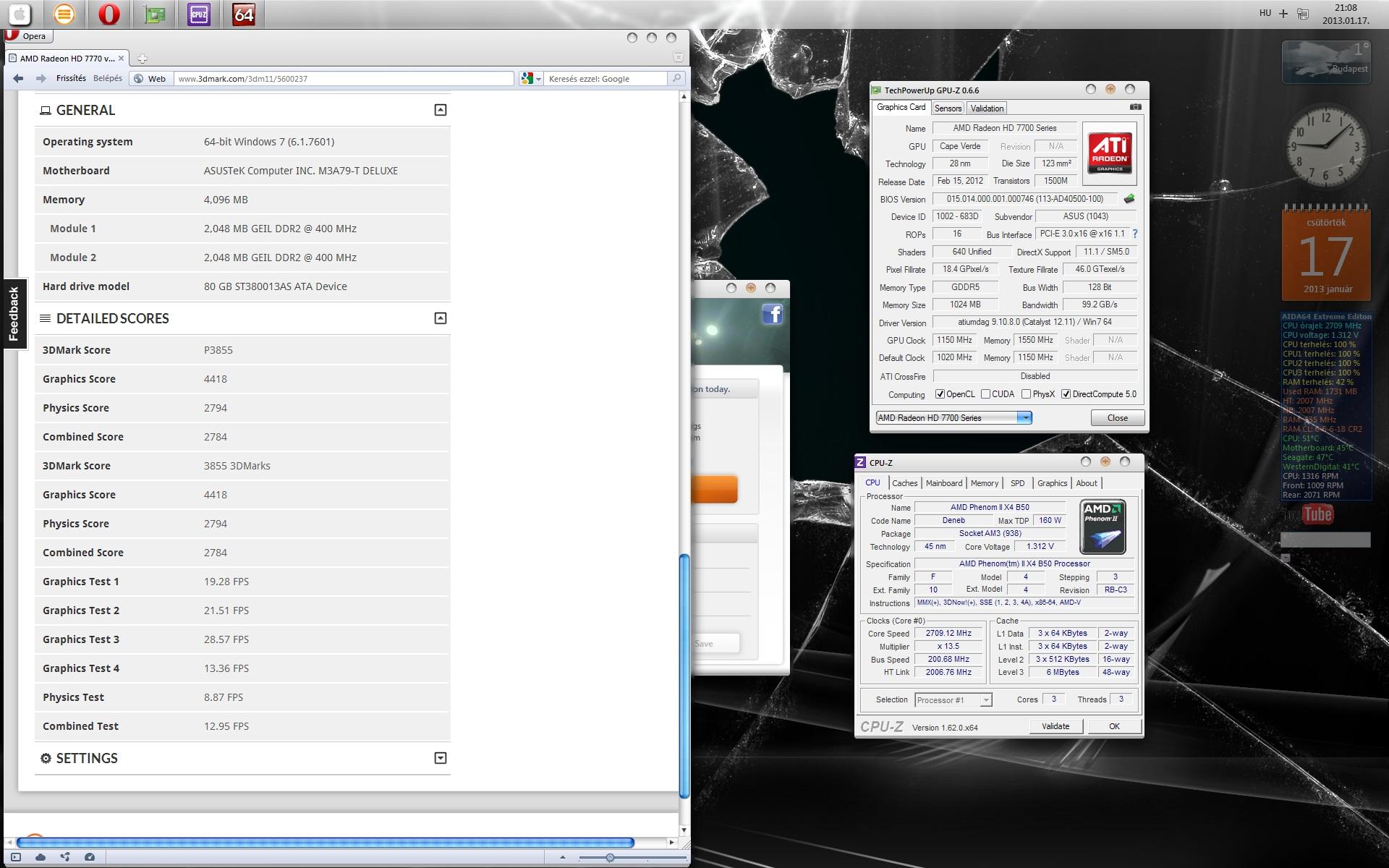Image resolution: width=1389 pixels, height=868 pixels.
Task: Switch to CPU-Z from the taskbar
Action: pos(199,14)
